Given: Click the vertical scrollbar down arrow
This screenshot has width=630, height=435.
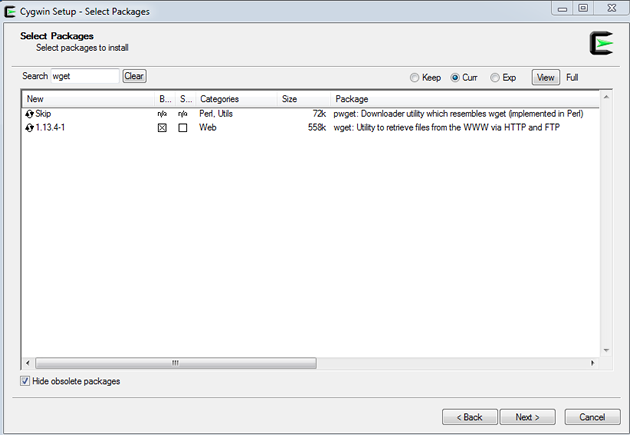Looking at the screenshot, I should point(606,351).
